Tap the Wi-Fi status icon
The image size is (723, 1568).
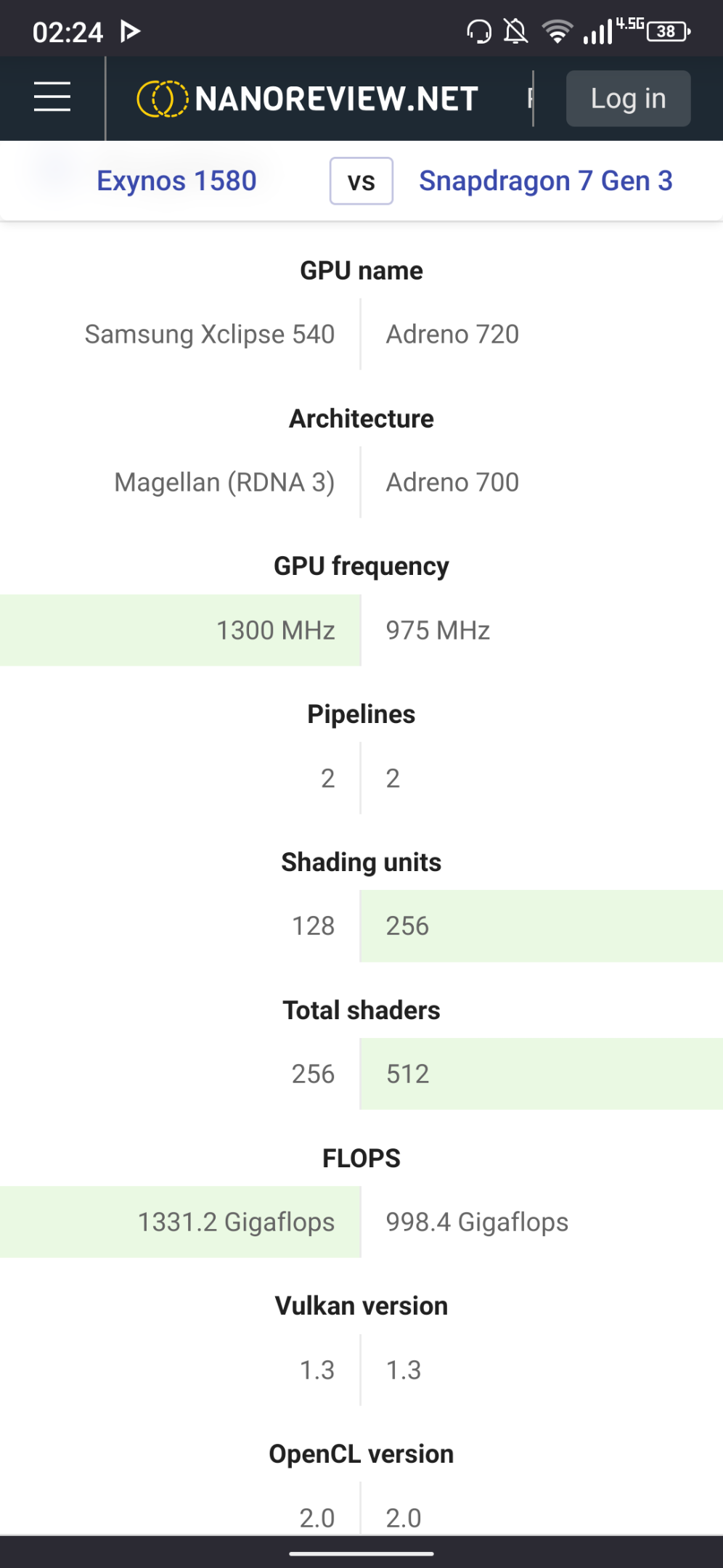tap(557, 32)
